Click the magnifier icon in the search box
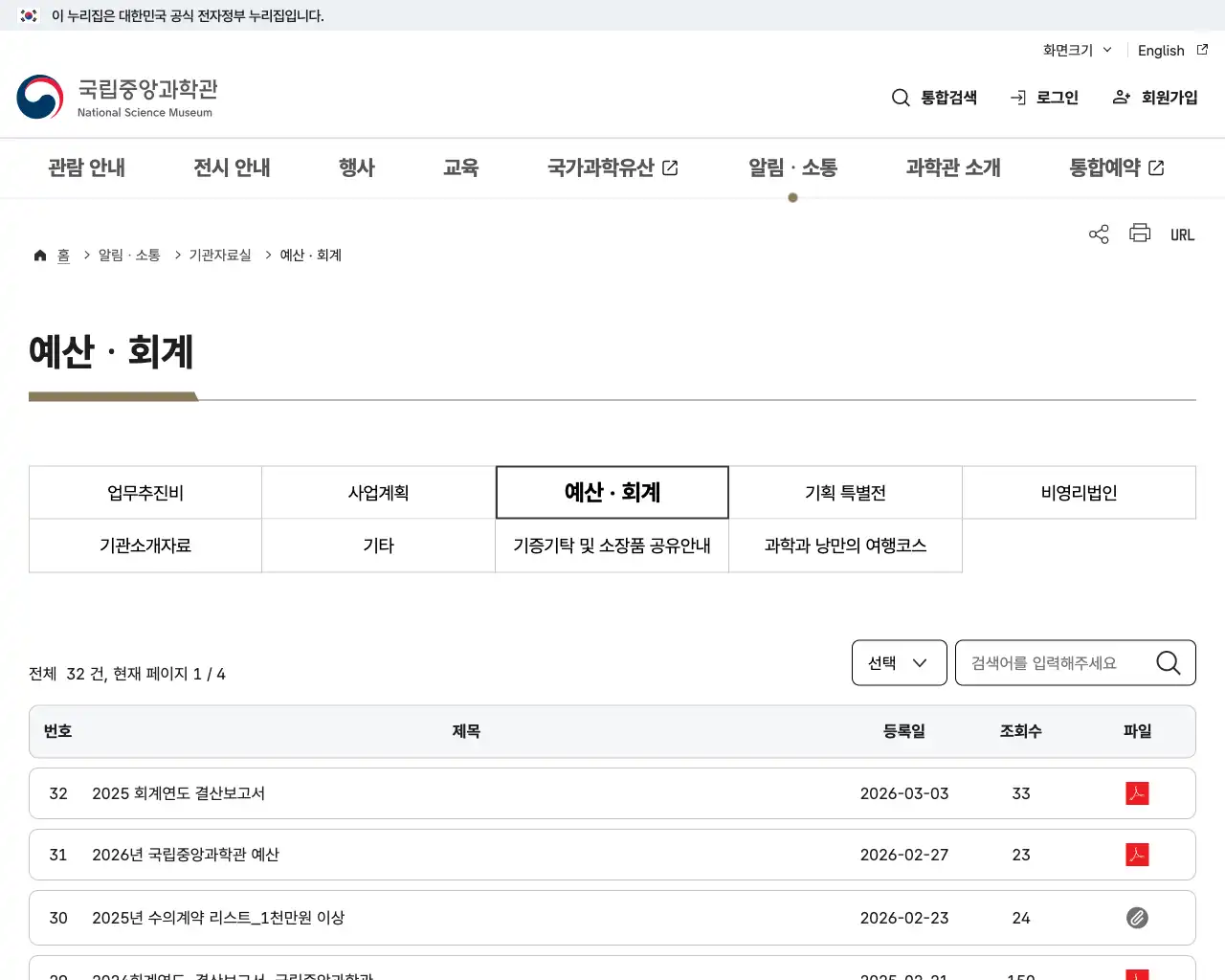1225x980 pixels. [1168, 662]
